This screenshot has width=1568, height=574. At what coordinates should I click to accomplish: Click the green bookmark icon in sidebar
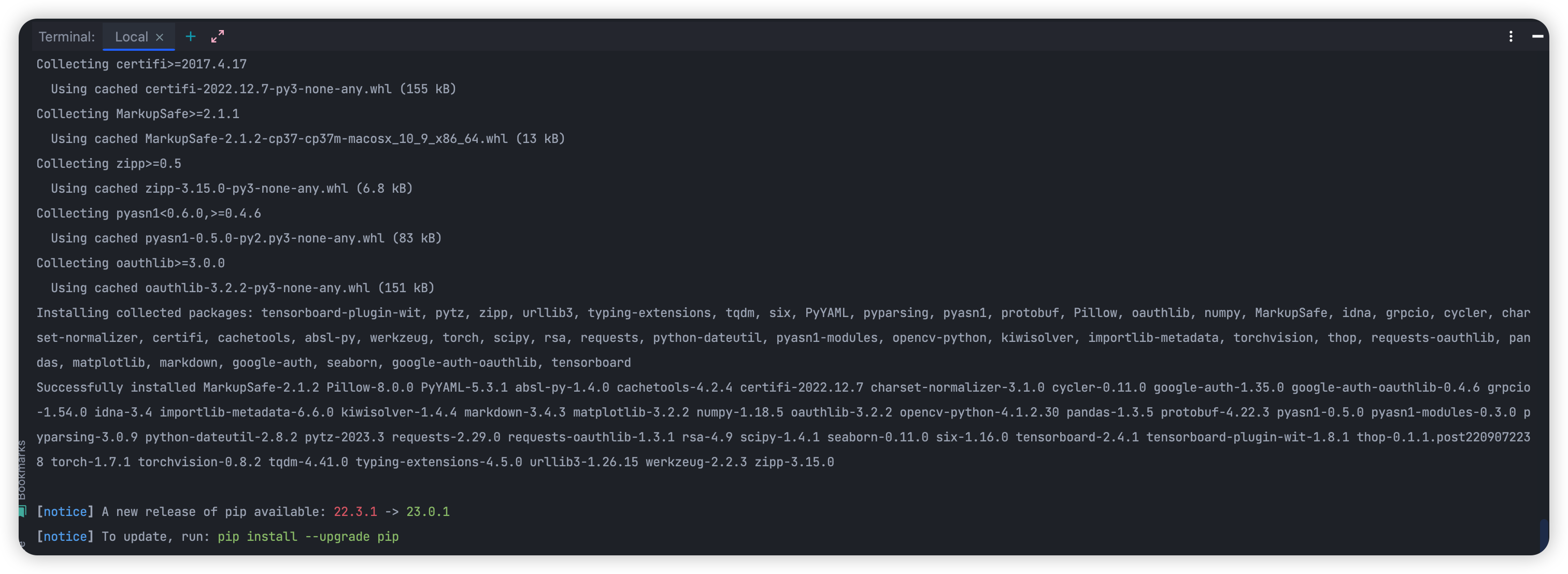click(x=22, y=511)
